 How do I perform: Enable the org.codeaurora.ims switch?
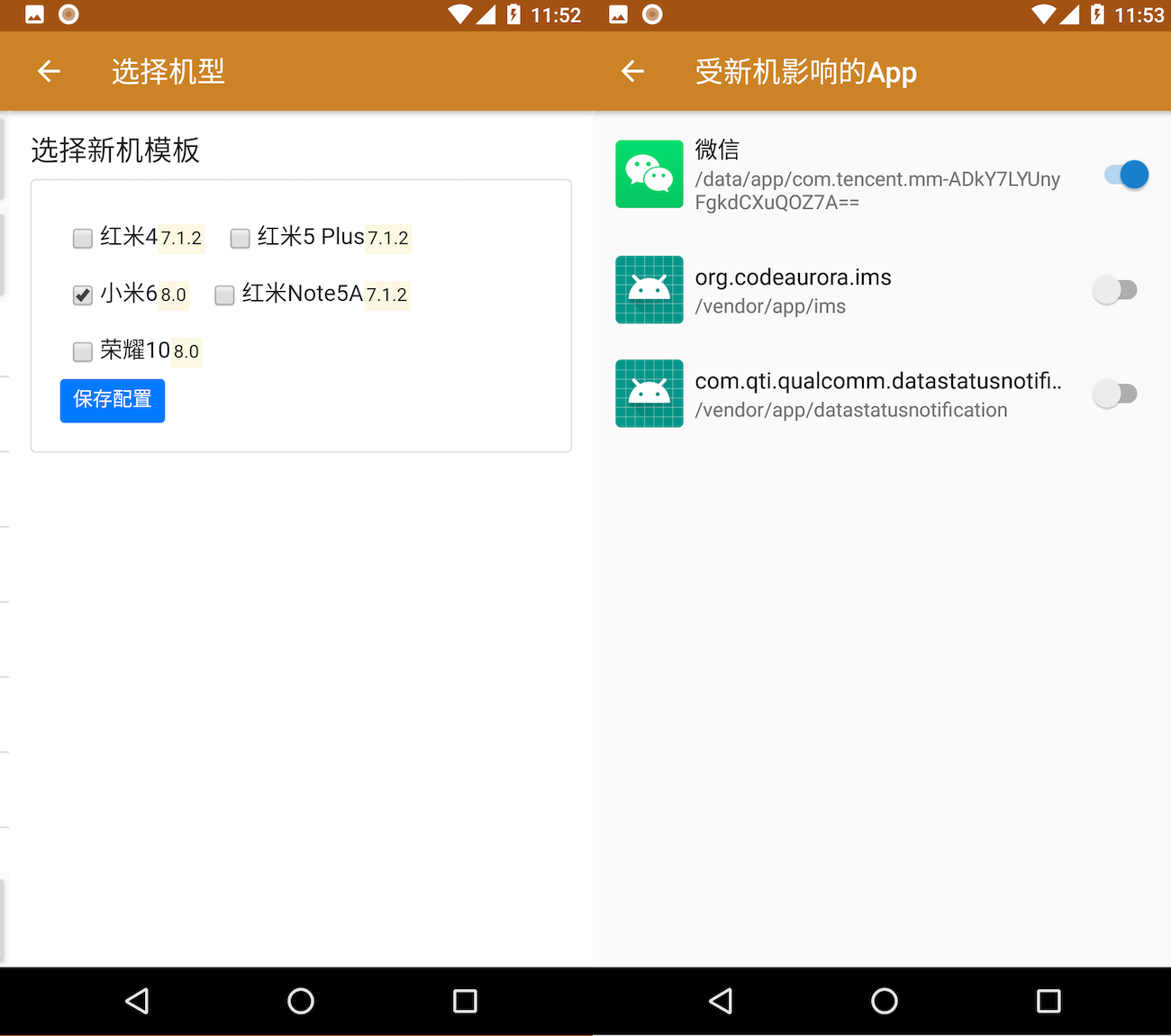click(1115, 289)
